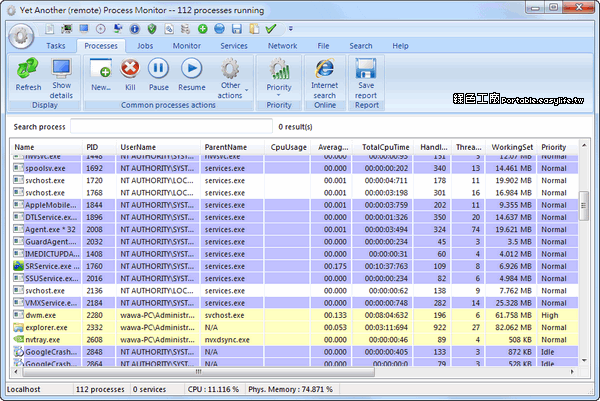The image size is (600, 401).
Task: Select the IMEDICTUPDA... process row
Action: (x=295, y=254)
